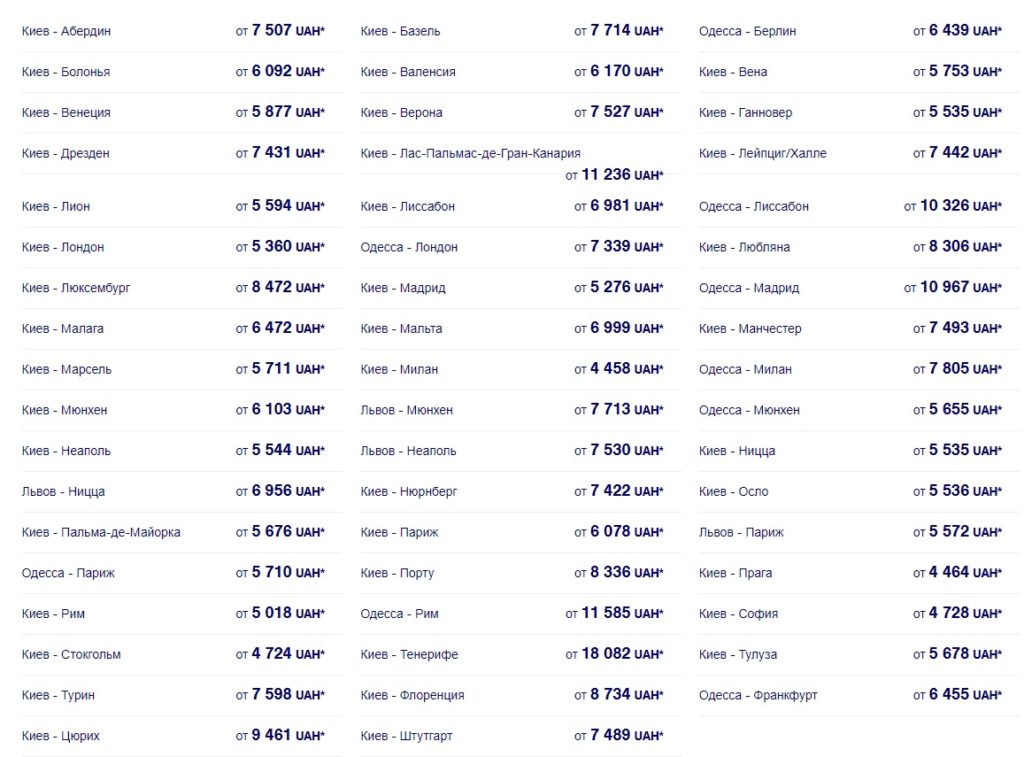Select the Киев - Штутгарт route
The image size is (1024, 757).
(406, 736)
